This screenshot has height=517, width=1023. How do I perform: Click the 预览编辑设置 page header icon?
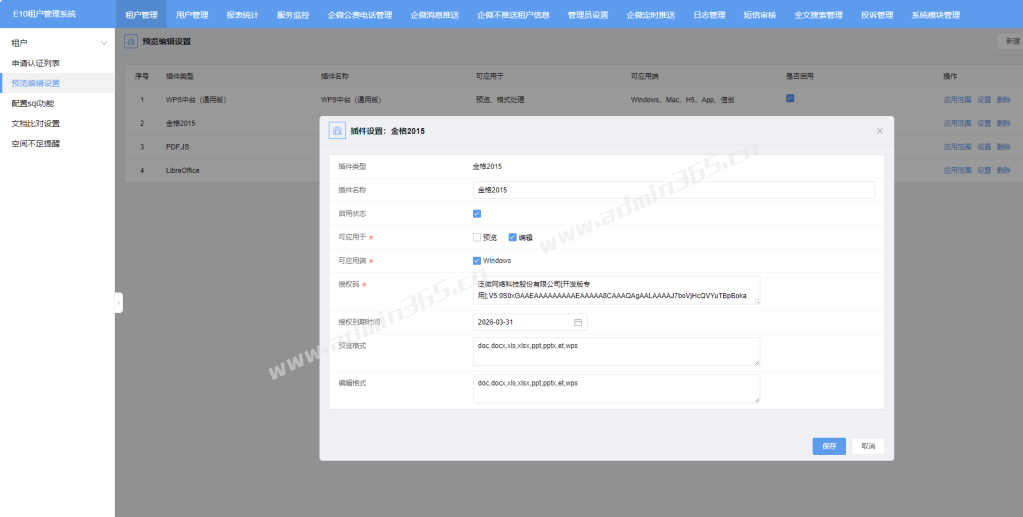tap(131, 42)
